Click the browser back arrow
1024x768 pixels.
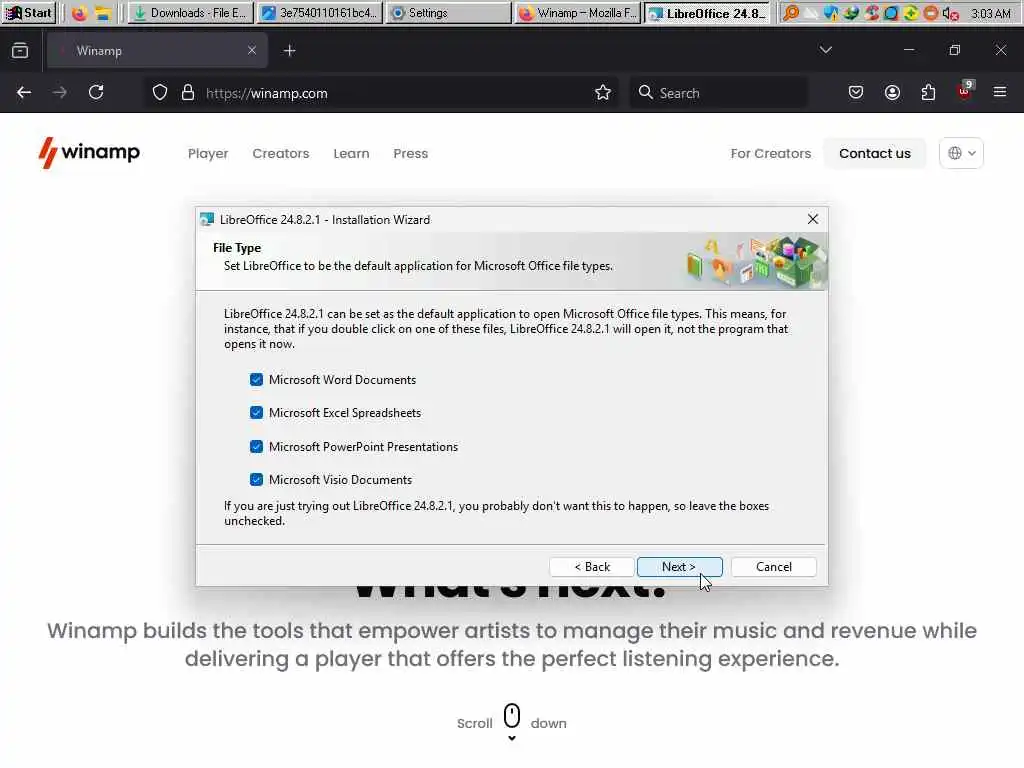coord(24,93)
